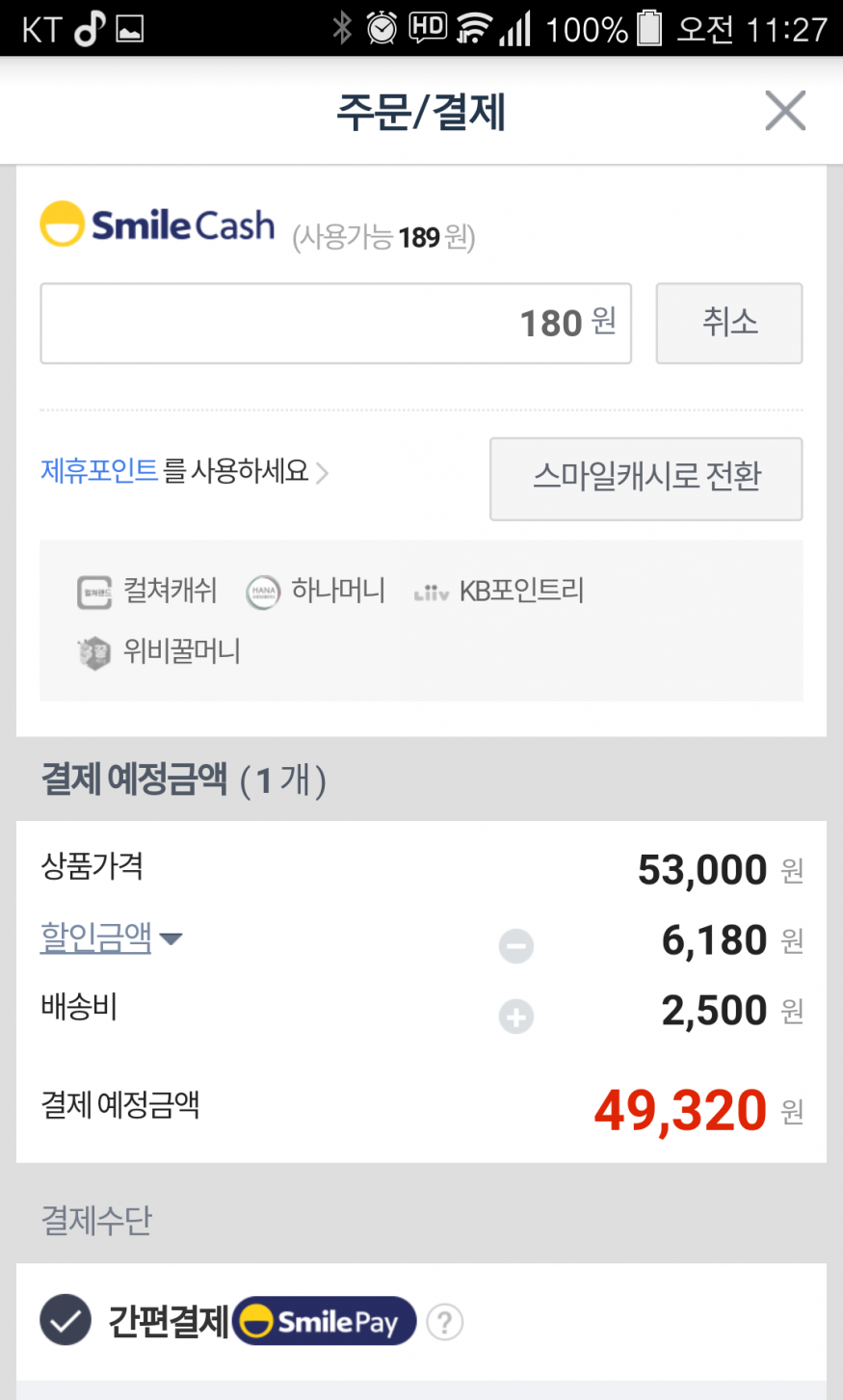
Task: Tap the SmileCash logo
Action: coord(158,225)
